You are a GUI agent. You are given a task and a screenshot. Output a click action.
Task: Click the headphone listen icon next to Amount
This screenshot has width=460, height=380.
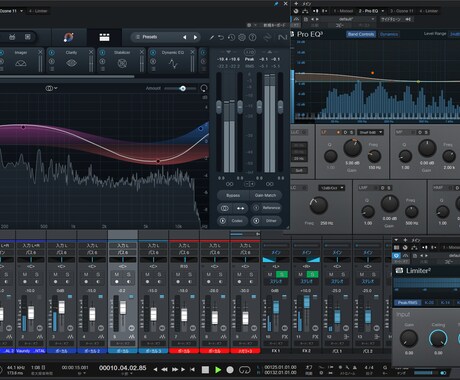click(204, 88)
